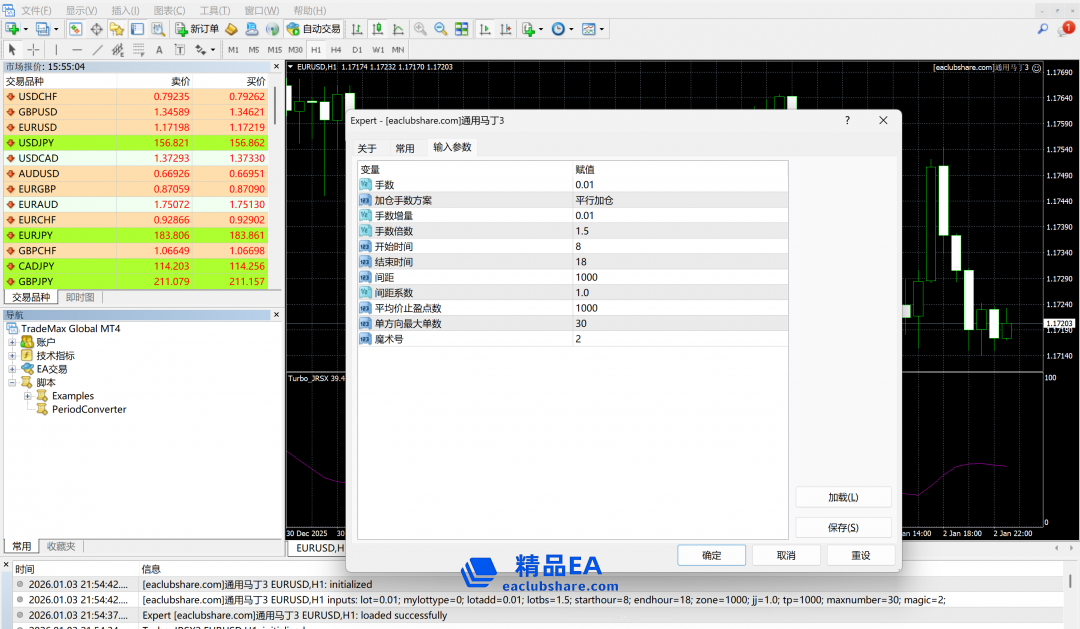Screen dimensions: 1080x629
Task: Toggle the D1 timeframe button
Action: pos(357,49)
